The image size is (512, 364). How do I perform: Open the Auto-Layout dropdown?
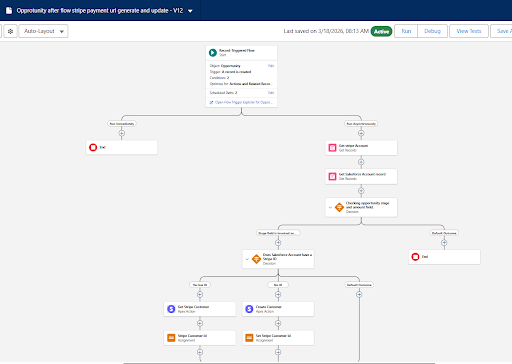[x=43, y=31]
